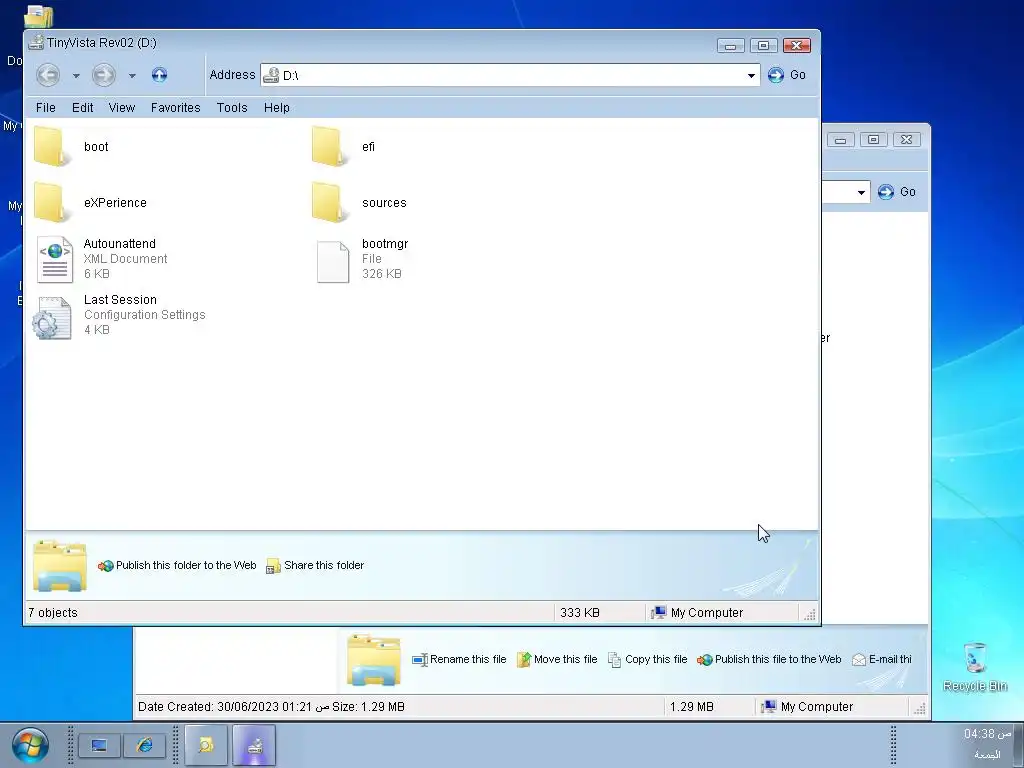Open the Edit menu
The width and height of the screenshot is (1024, 768).
coord(82,108)
